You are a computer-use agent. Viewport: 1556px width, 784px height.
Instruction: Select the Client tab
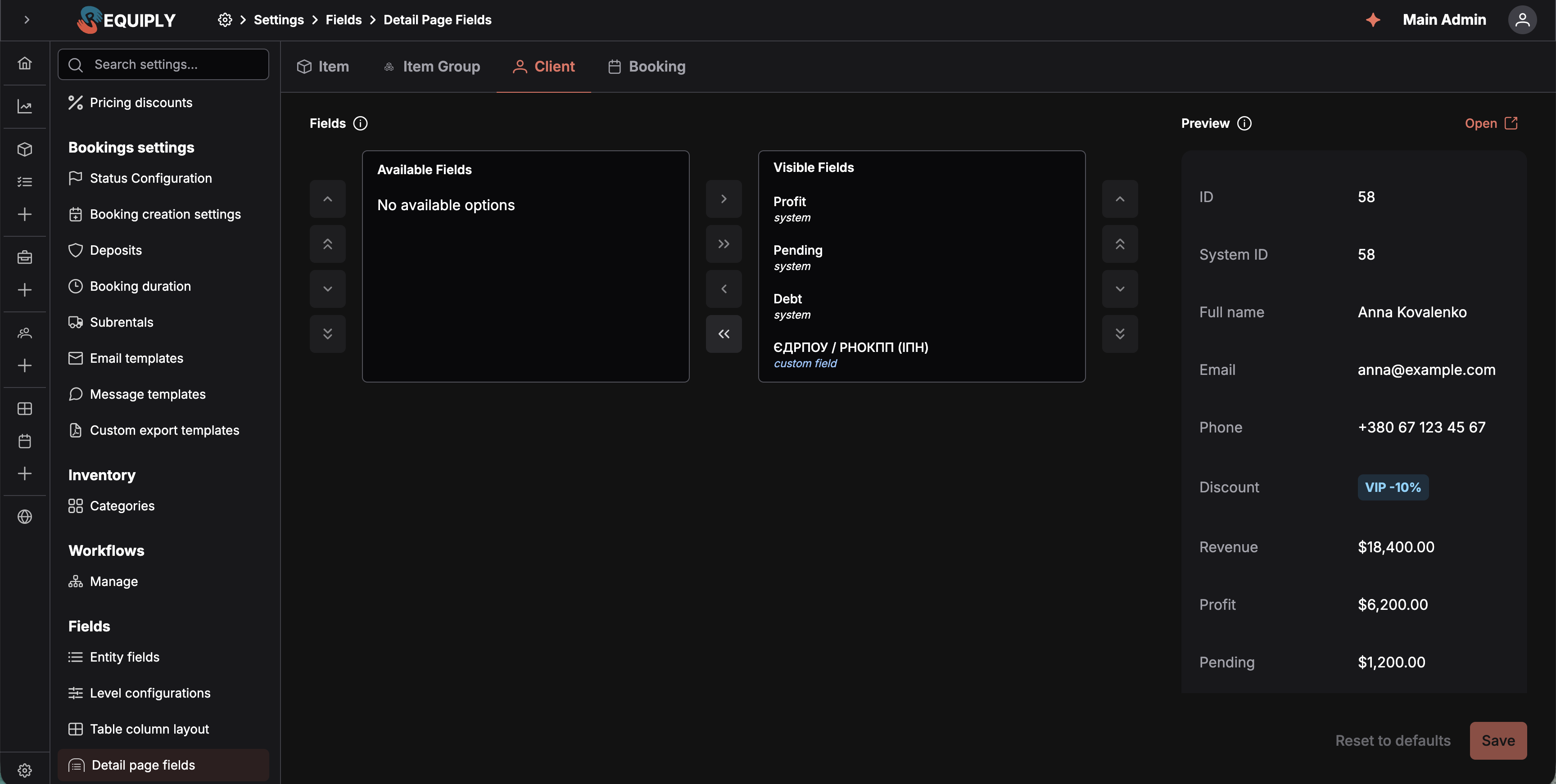tap(543, 67)
